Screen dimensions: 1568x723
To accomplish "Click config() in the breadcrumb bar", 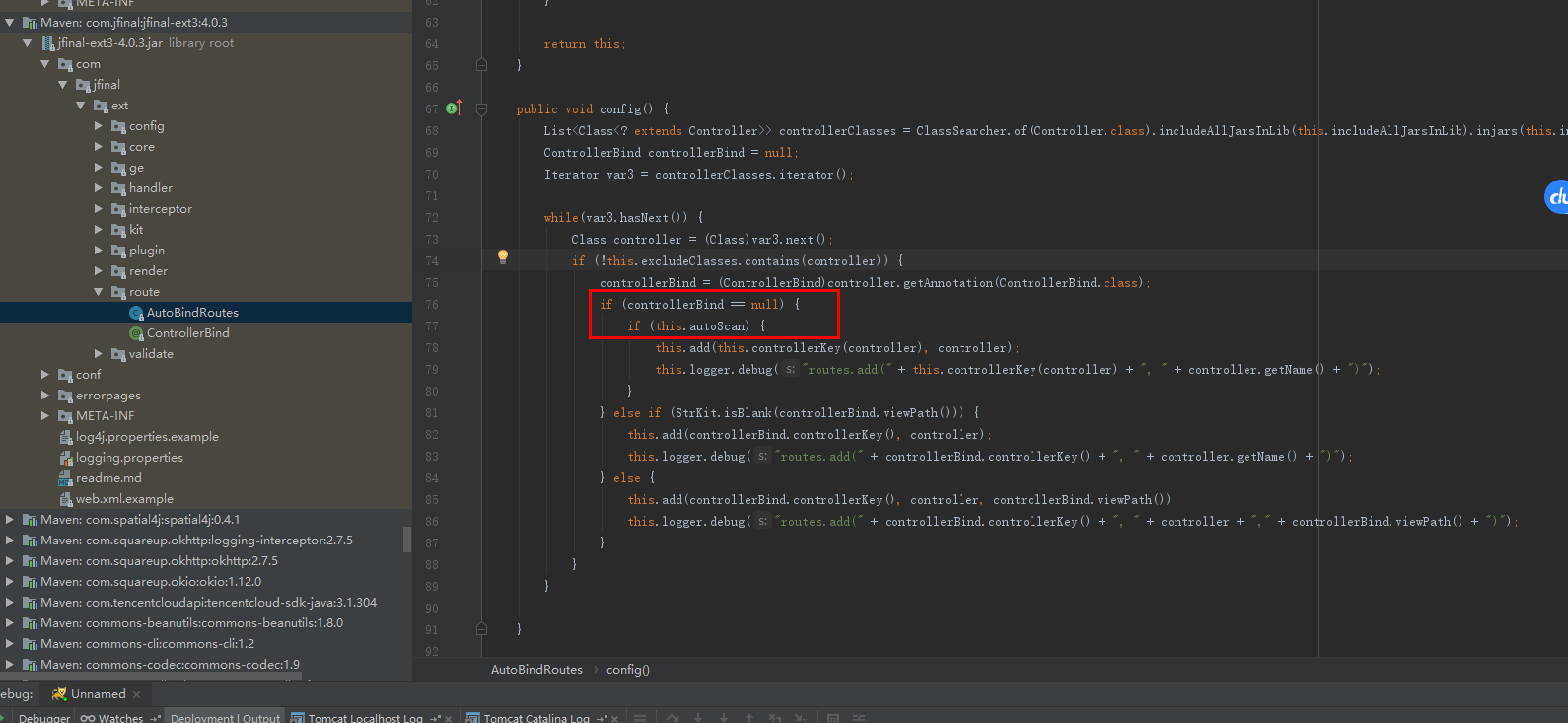I will click(x=627, y=670).
